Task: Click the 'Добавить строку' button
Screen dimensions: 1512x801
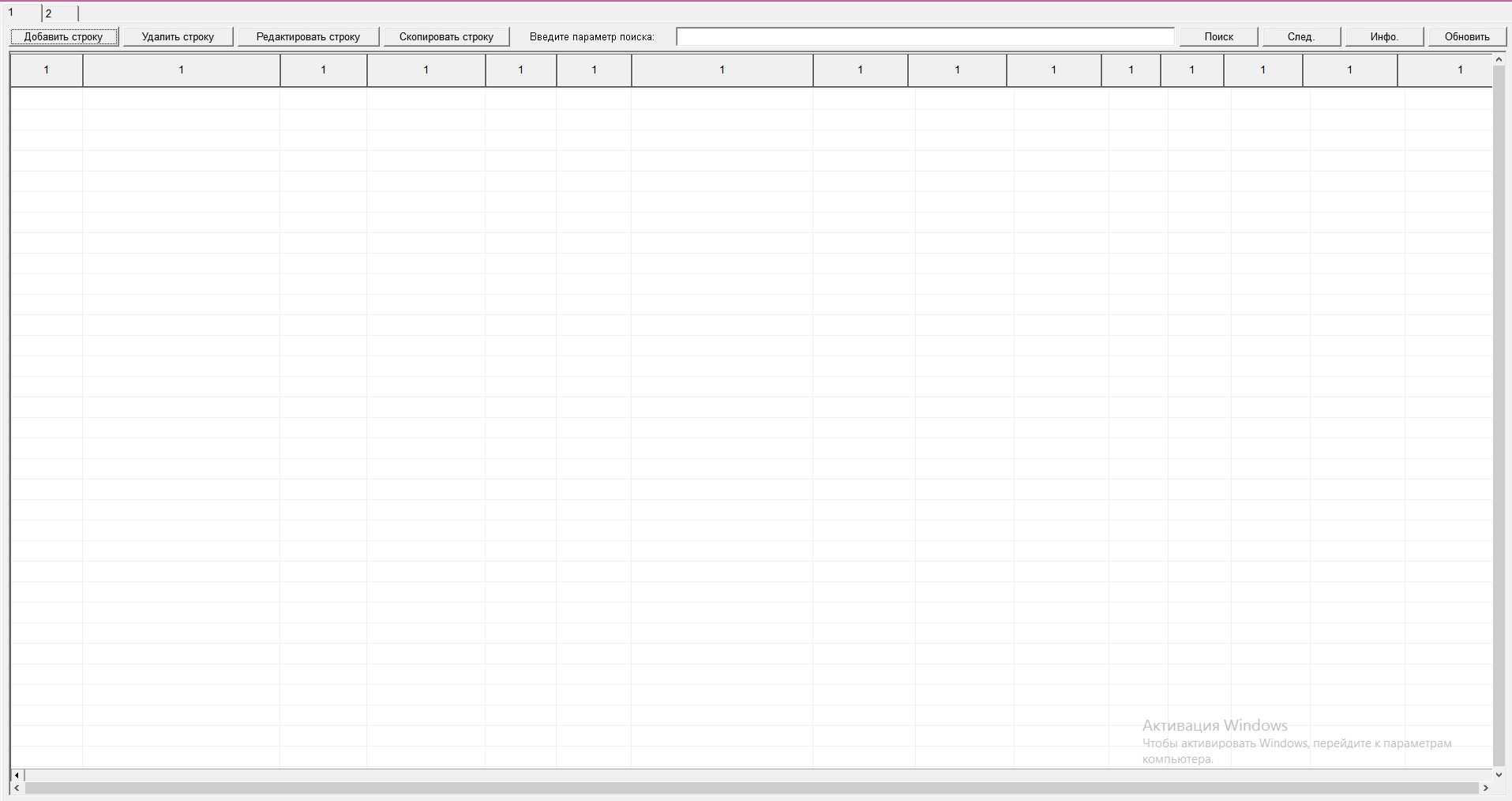Action: pos(64,36)
